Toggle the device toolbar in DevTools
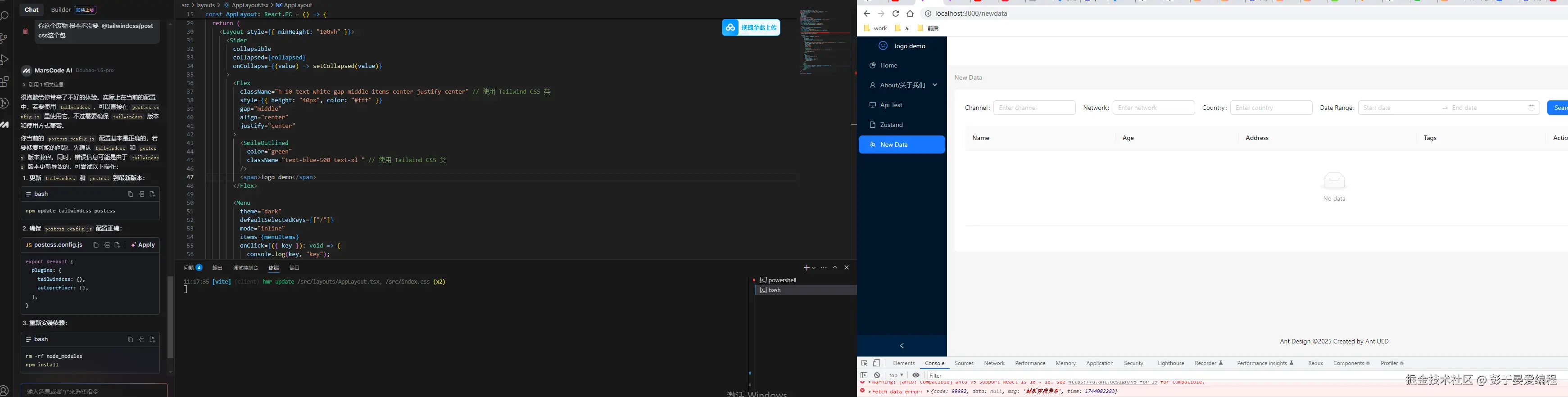Viewport: 1568px width, 397px height. coord(876,363)
